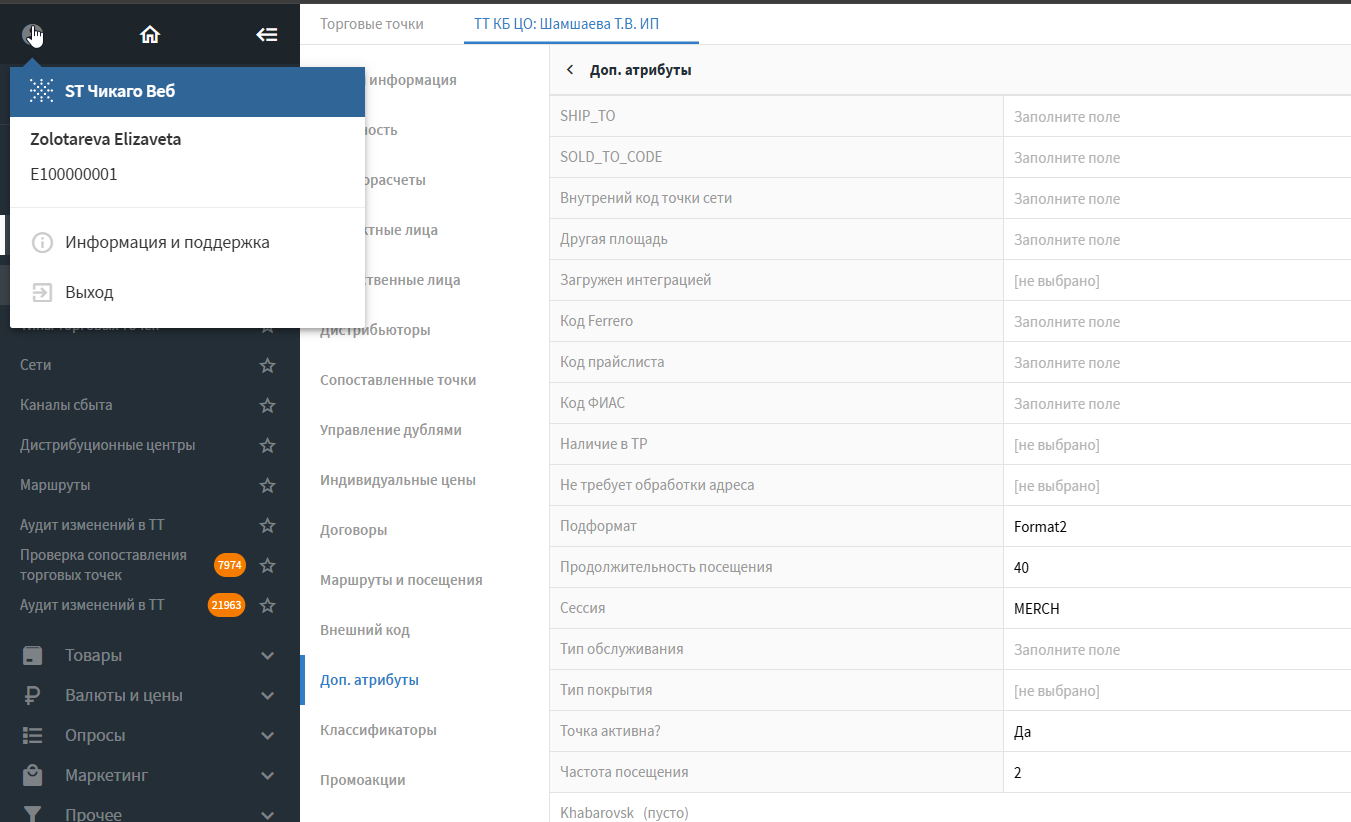Click the ST Чикаго Веб logo icon
Image resolution: width=1351 pixels, height=822 pixels.
point(41,91)
